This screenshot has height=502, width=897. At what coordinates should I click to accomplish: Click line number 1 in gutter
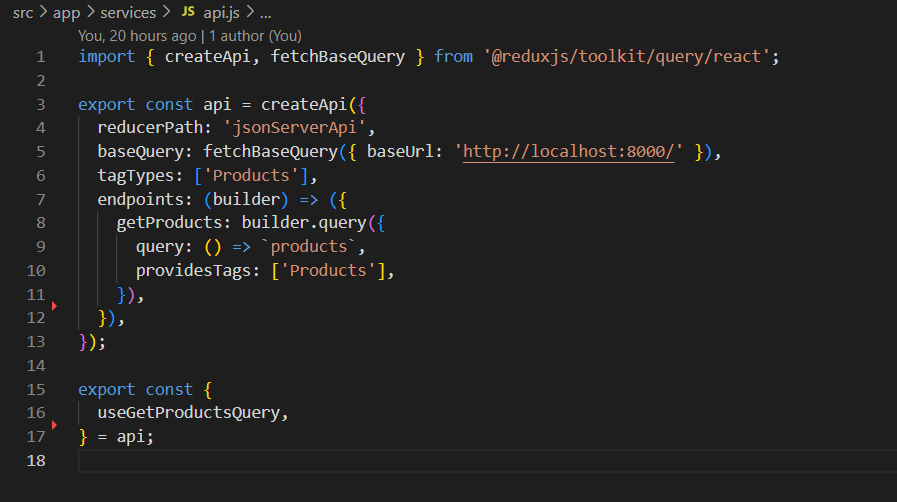41,57
